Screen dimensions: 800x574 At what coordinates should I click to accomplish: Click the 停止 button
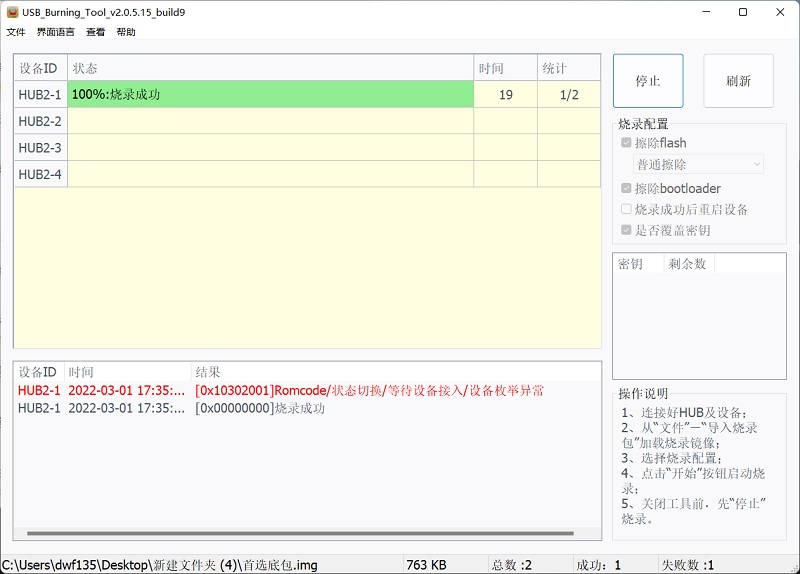coord(648,81)
